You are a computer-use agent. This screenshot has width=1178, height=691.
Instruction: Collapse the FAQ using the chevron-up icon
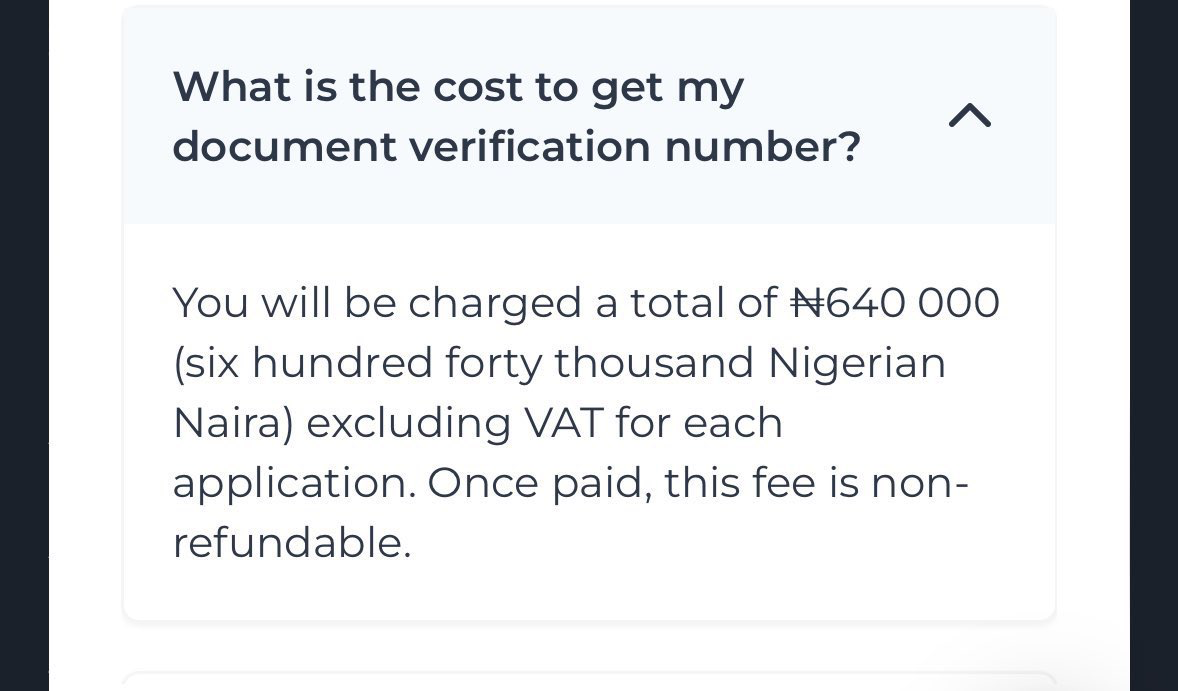pos(969,117)
